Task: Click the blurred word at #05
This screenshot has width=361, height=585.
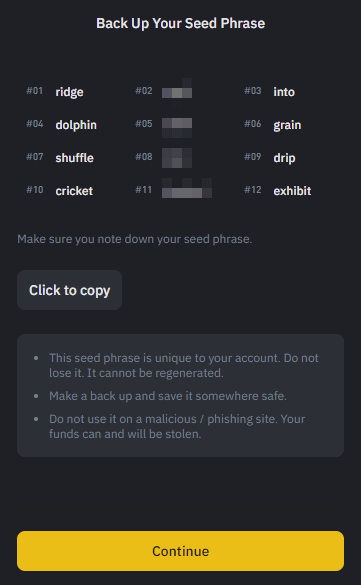Action: tap(177, 127)
